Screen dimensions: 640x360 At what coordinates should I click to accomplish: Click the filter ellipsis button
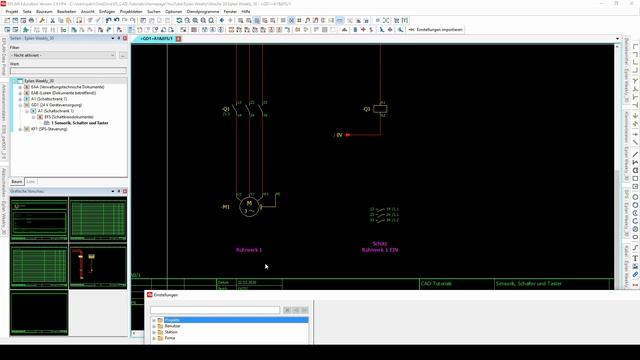(123, 55)
